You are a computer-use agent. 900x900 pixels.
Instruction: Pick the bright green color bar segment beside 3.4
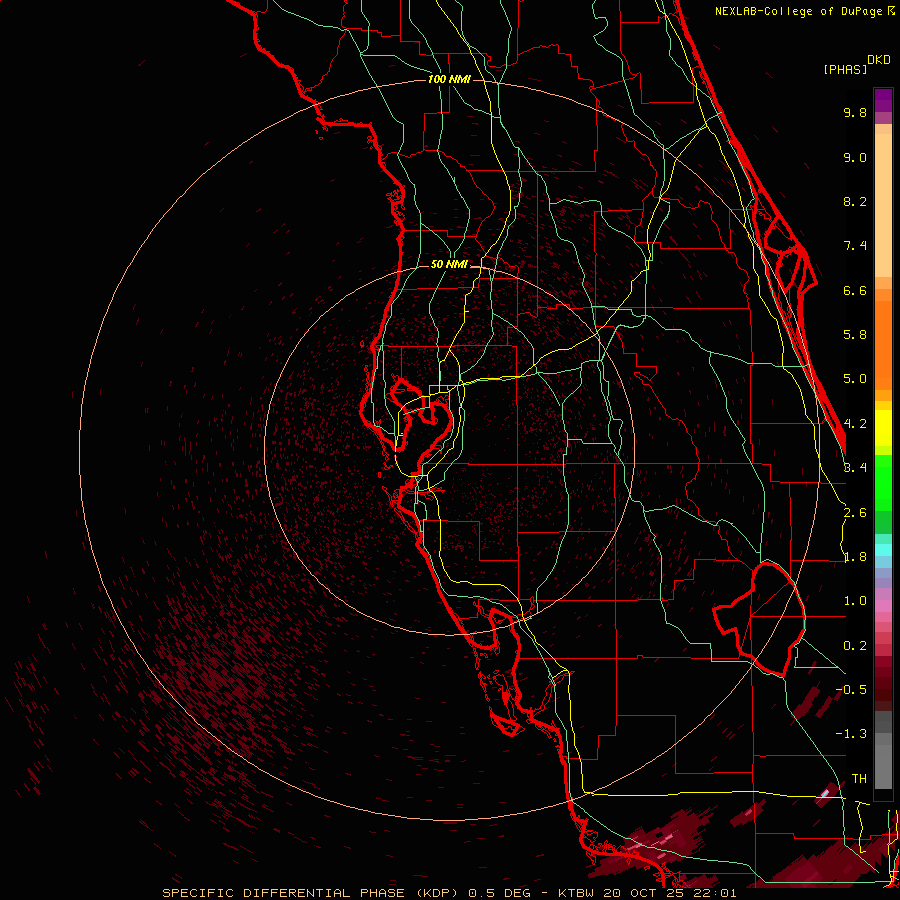[883, 482]
